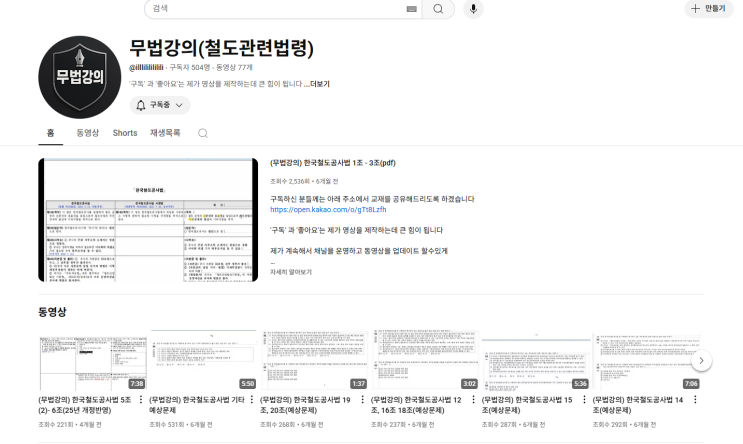Open more options for 12조, 16조 18조 video
The image size is (743, 444).
click(x=473, y=400)
